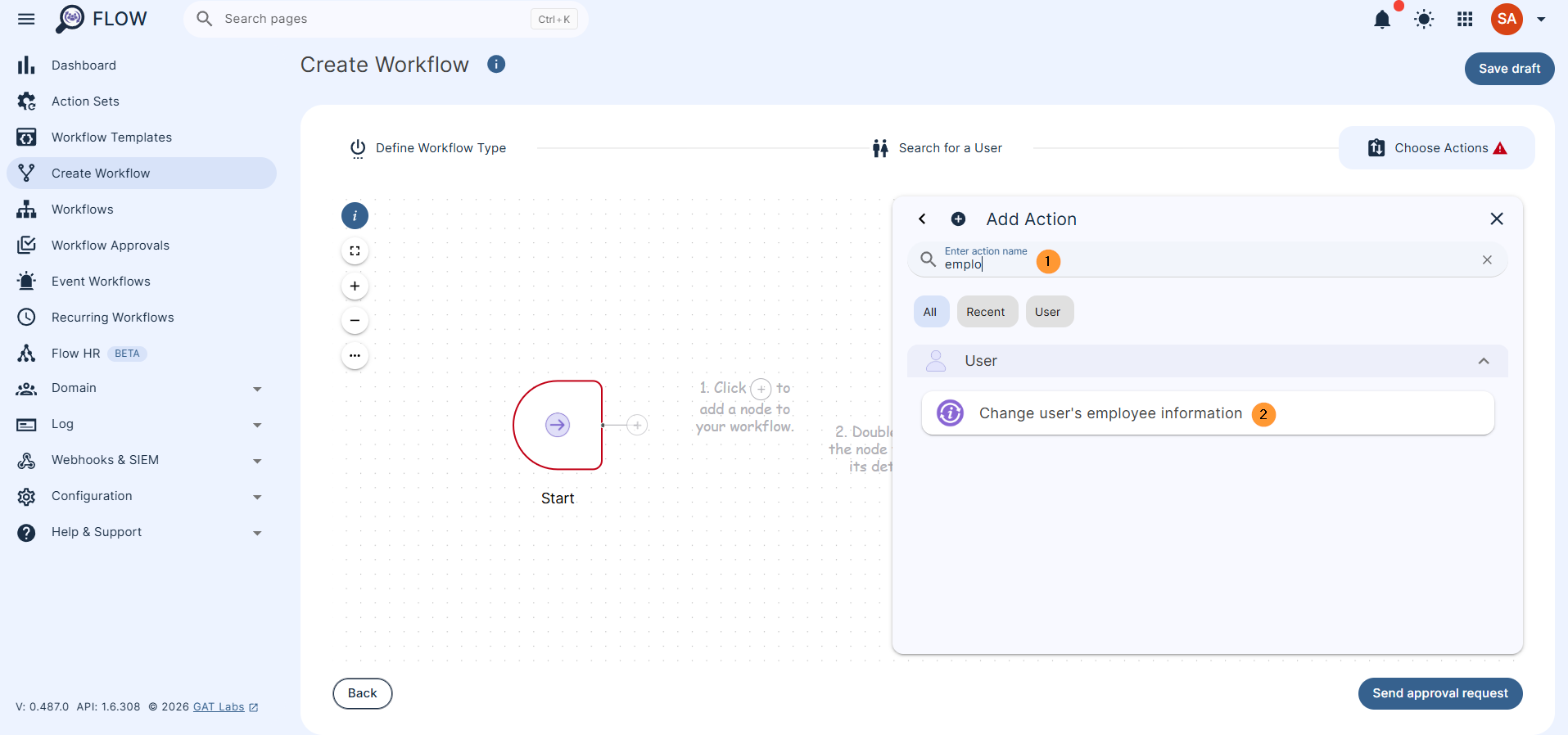Select the All filter chip
The image size is (1568, 735).
click(930, 312)
